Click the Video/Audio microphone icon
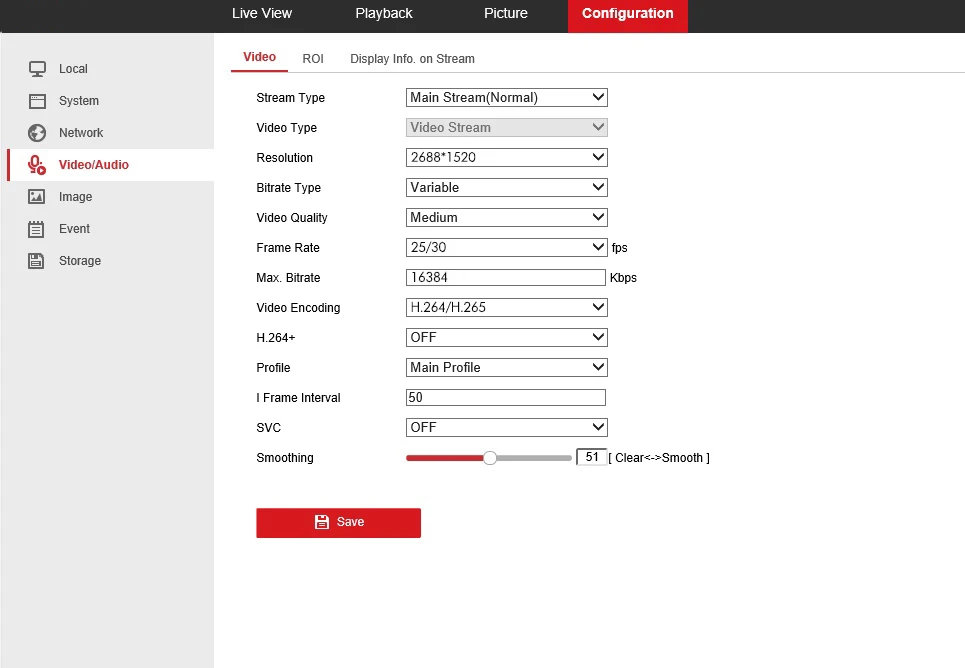Screen dimensions: 965x668 (x=37, y=165)
